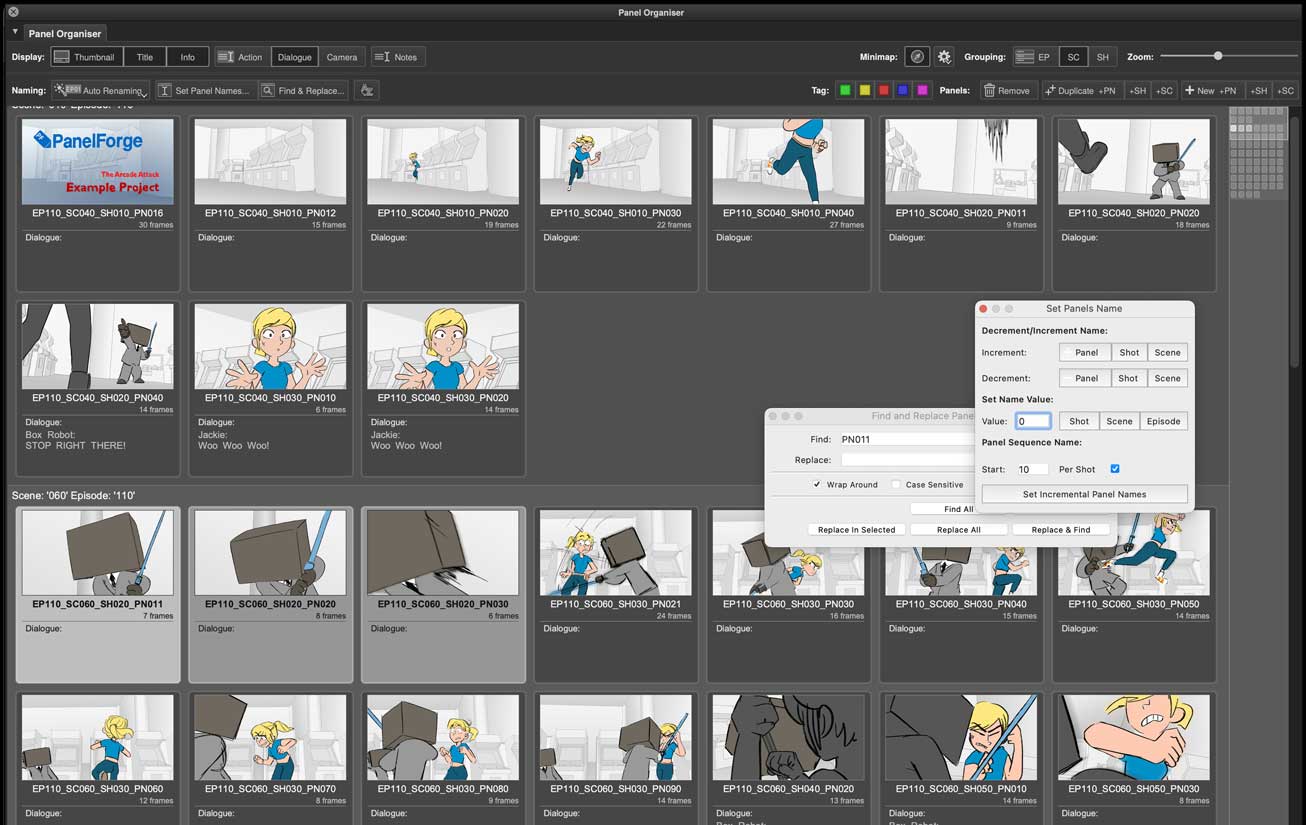
Task: Toggle Dialogue display
Action: [x=294, y=57]
